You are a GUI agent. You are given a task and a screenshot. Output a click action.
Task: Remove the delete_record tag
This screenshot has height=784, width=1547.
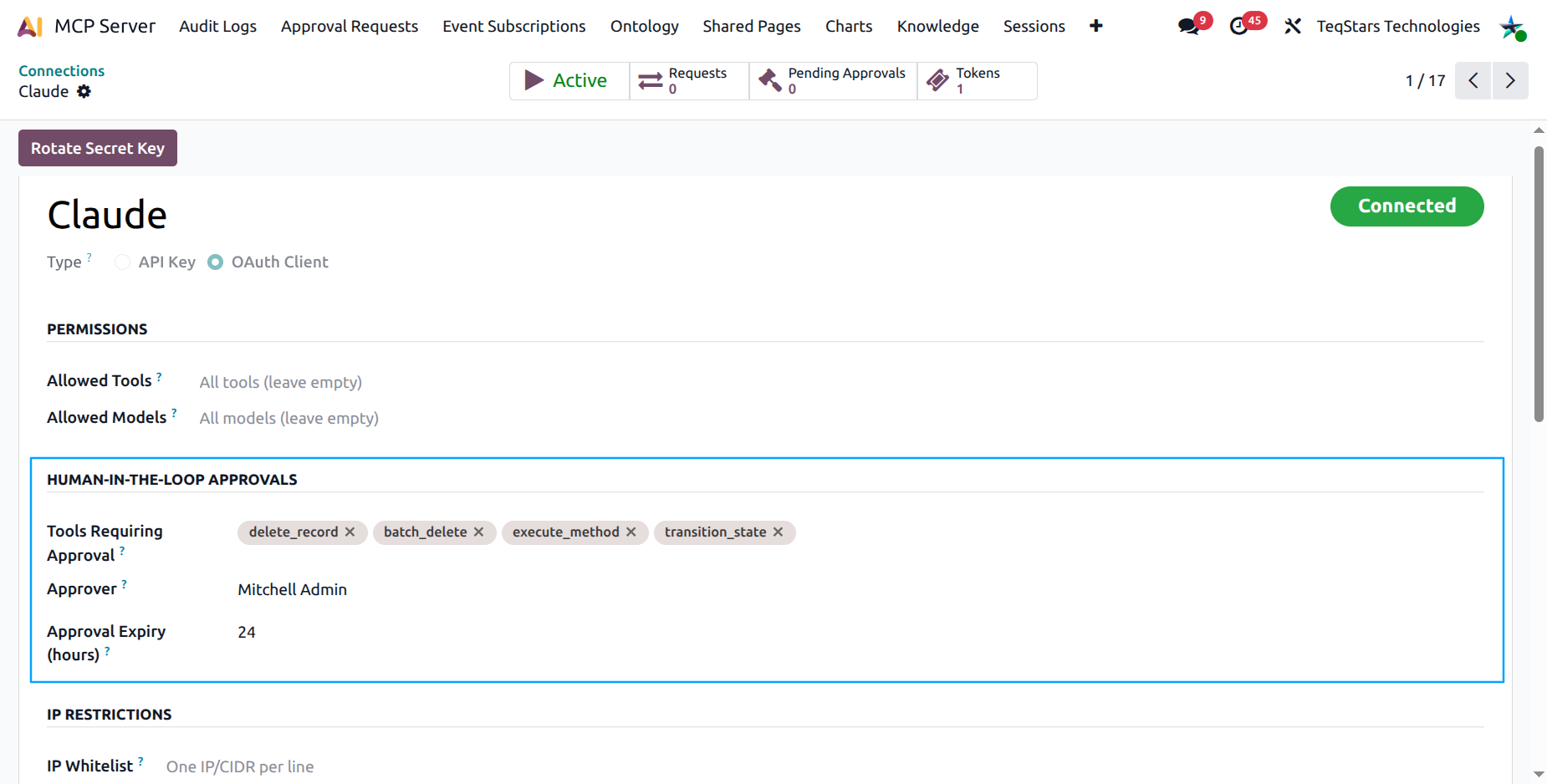(350, 532)
